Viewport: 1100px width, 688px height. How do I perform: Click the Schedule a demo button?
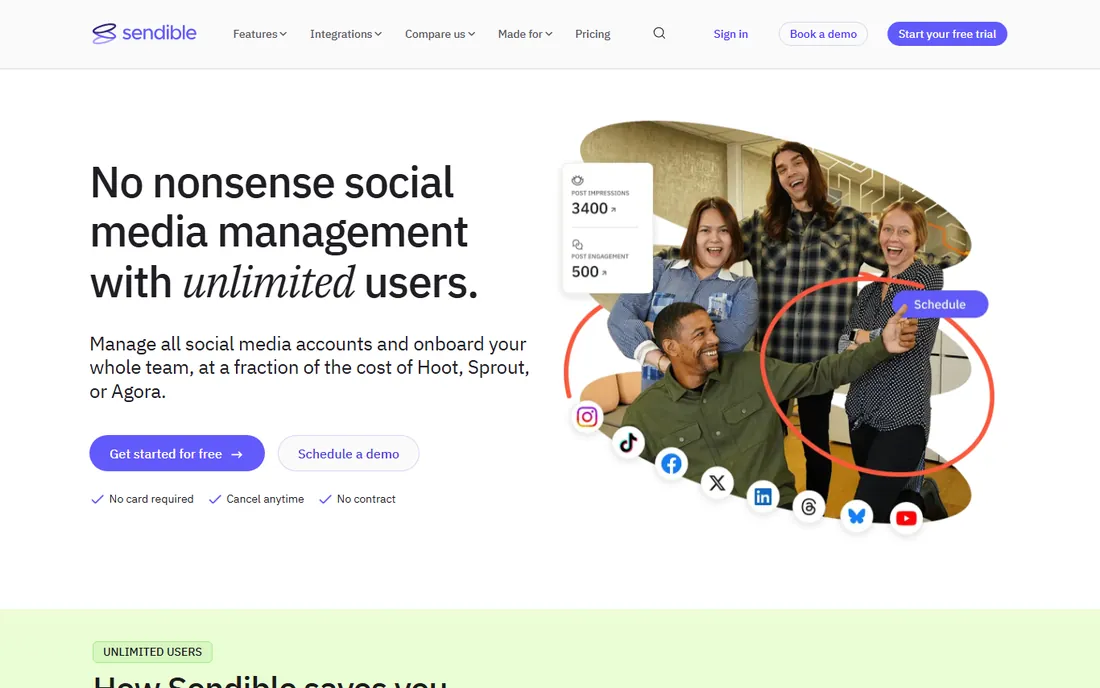(x=349, y=454)
